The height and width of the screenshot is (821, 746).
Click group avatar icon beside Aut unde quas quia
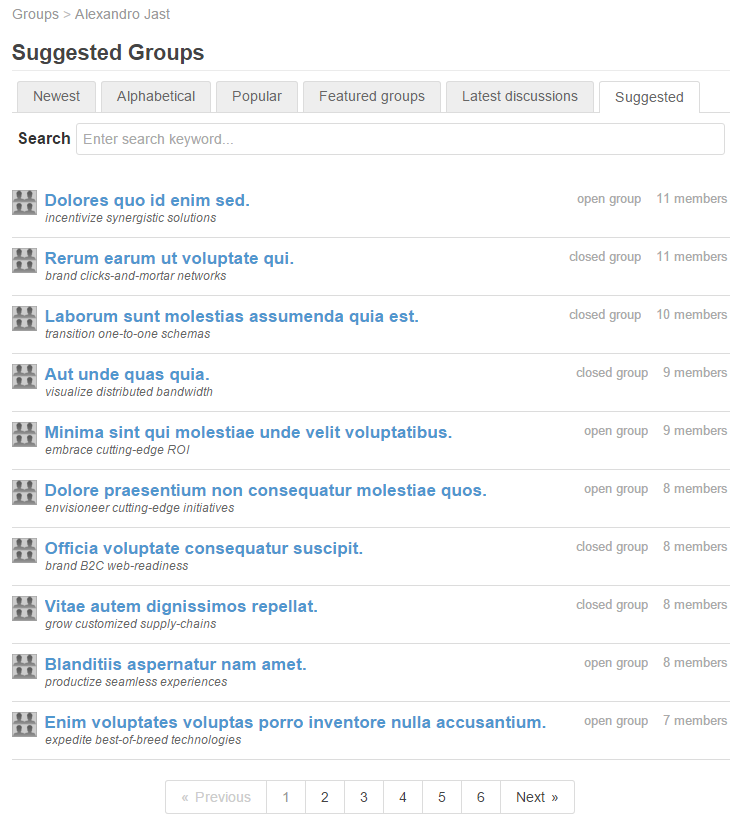pyautogui.click(x=25, y=377)
